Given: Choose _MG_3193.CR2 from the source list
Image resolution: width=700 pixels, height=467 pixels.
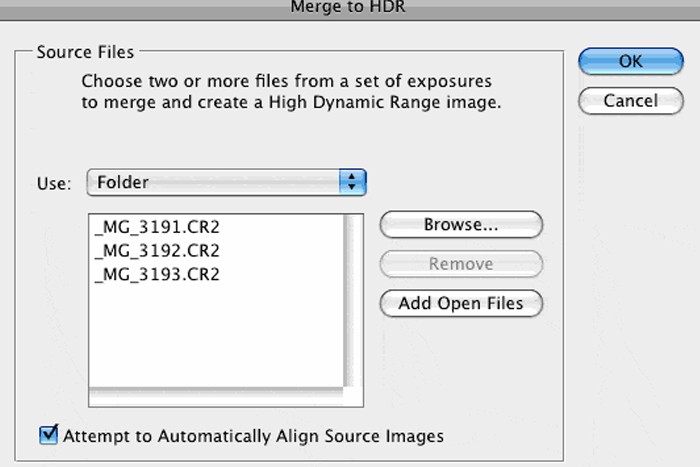Looking at the screenshot, I should click(156, 274).
